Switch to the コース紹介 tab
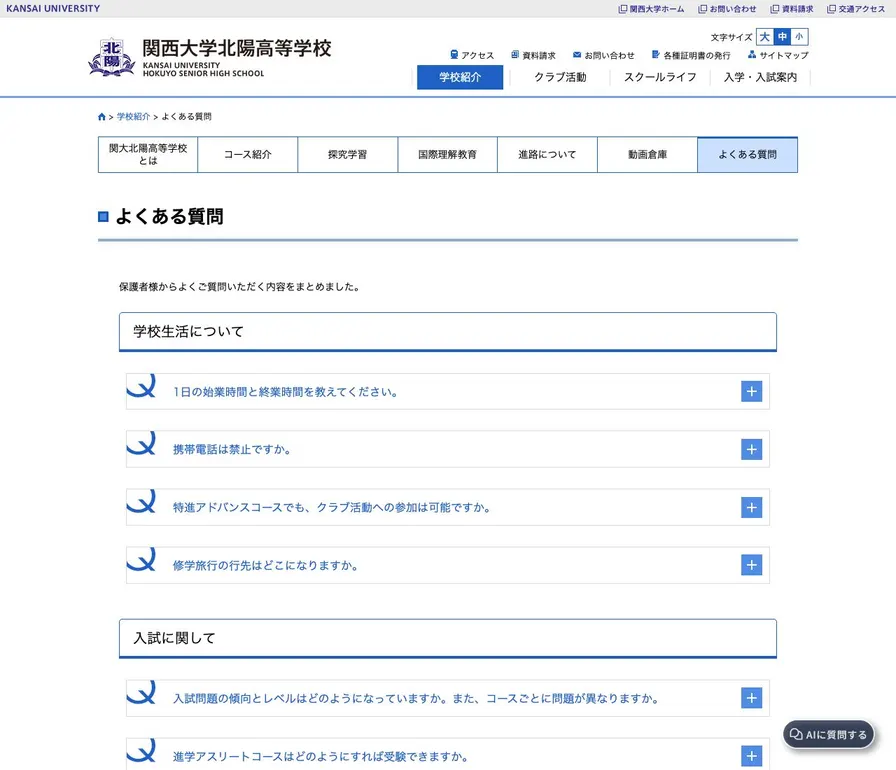 click(x=247, y=154)
